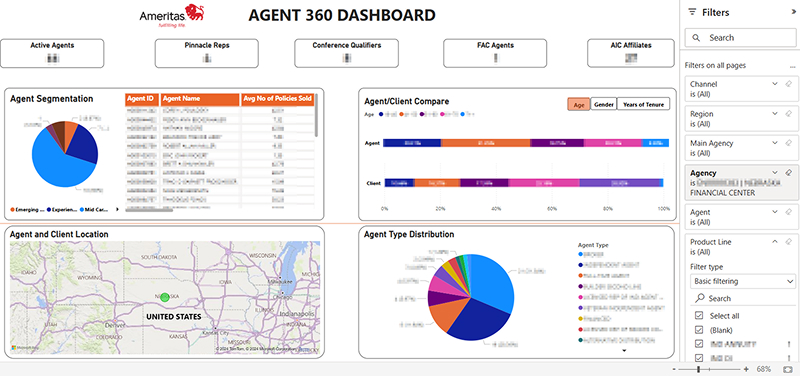Open the Basic filtering filter type dropdown
This screenshot has height=376, width=800.
pos(743,281)
